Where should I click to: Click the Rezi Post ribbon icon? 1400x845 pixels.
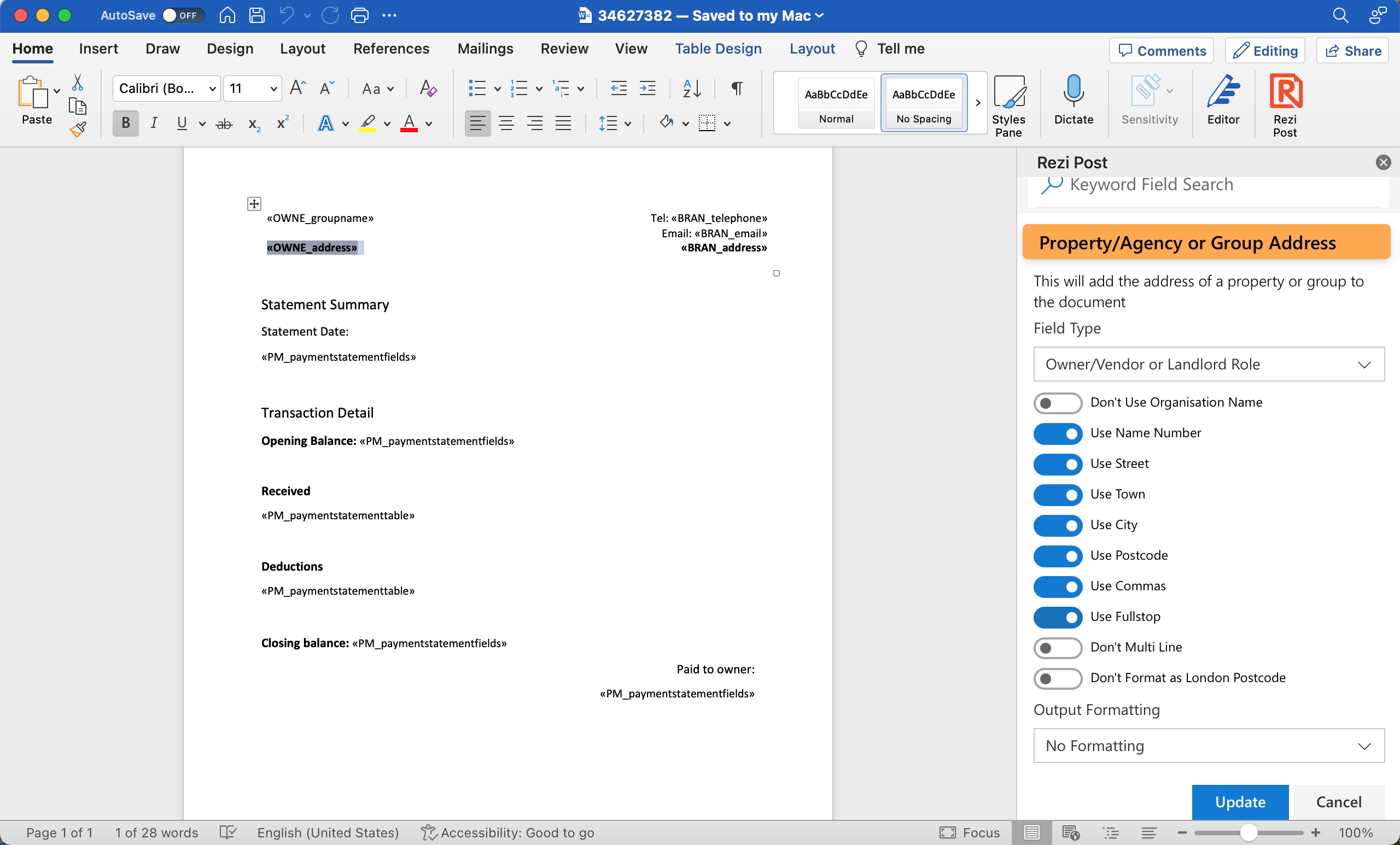pos(1285,106)
